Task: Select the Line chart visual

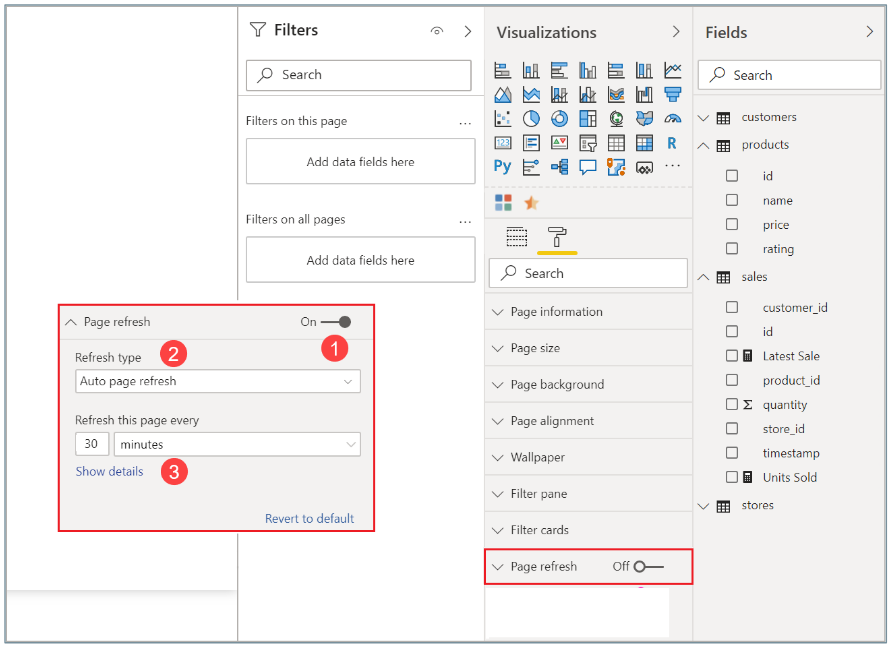Action: click(672, 71)
